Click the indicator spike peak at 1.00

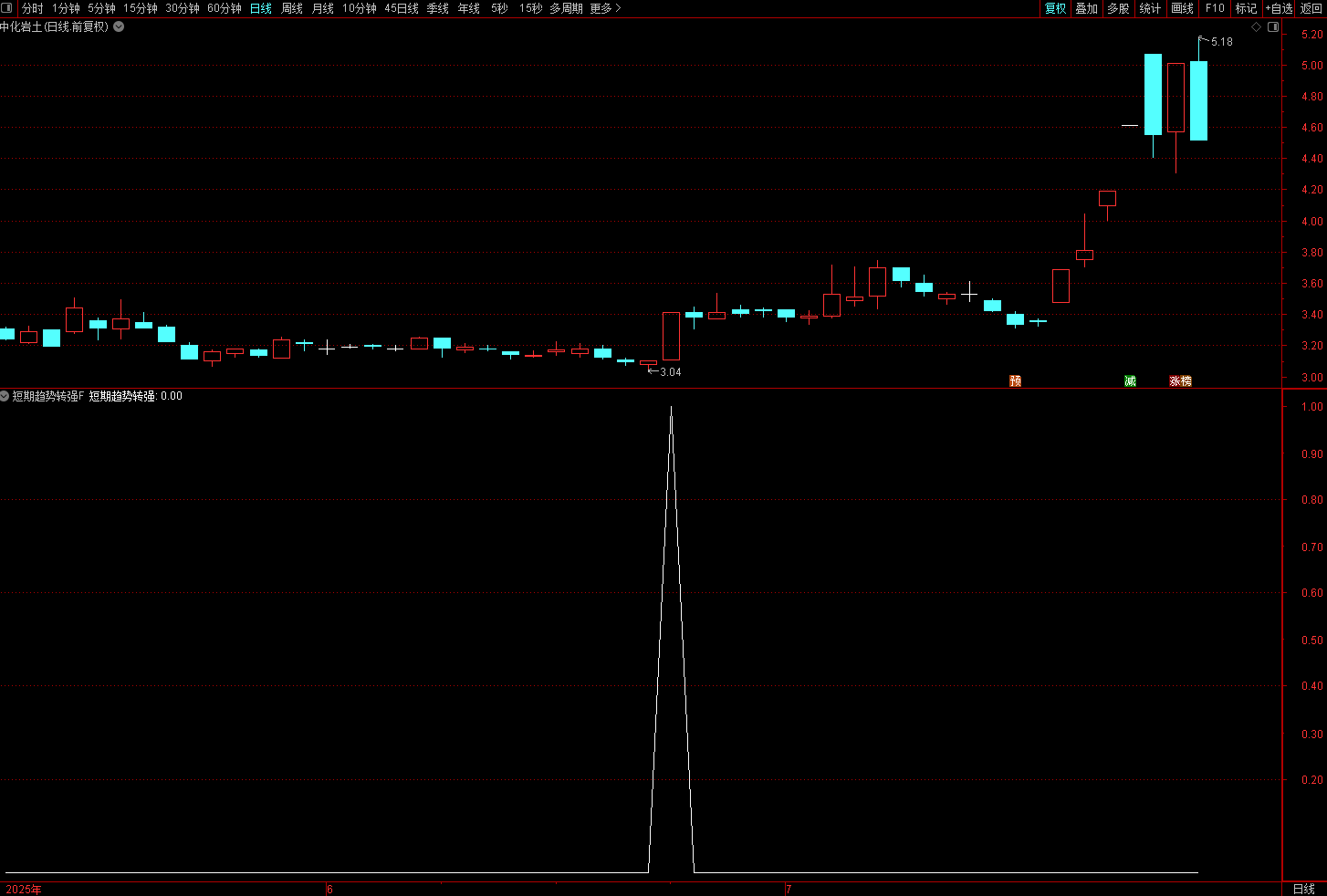coord(671,408)
